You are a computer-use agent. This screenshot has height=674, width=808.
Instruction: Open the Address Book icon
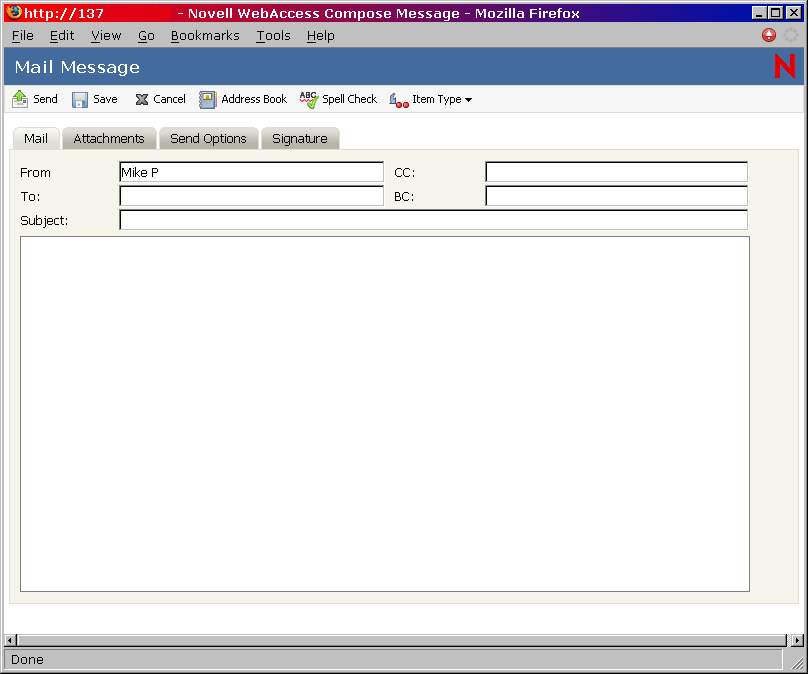coord(208,99)
